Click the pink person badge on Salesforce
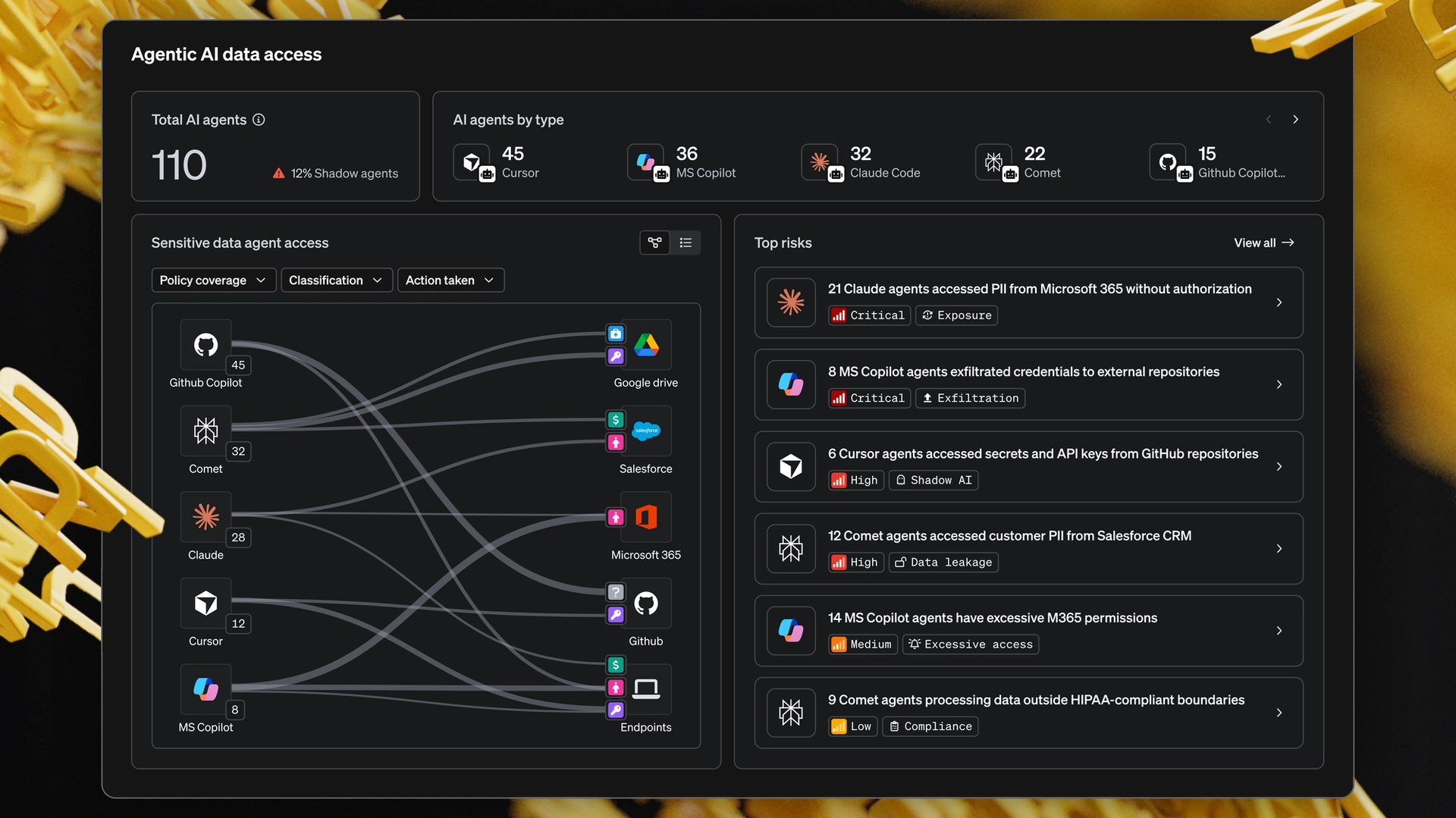 coord(616,443)
